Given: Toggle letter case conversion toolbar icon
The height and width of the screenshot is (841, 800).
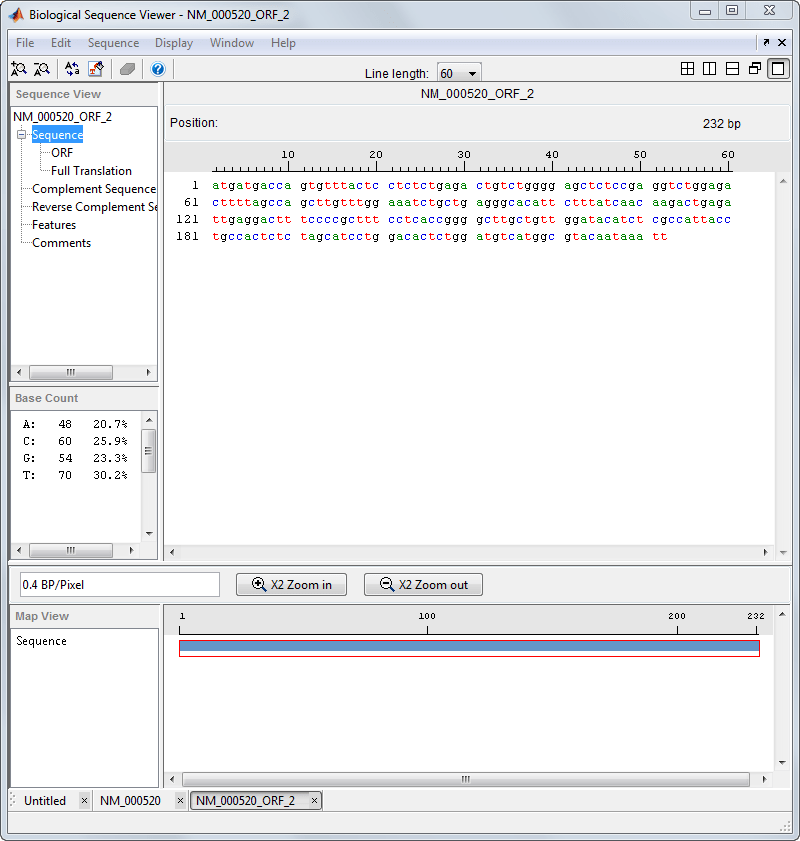Looking at the screenshot, I should [x=72, y=69].
